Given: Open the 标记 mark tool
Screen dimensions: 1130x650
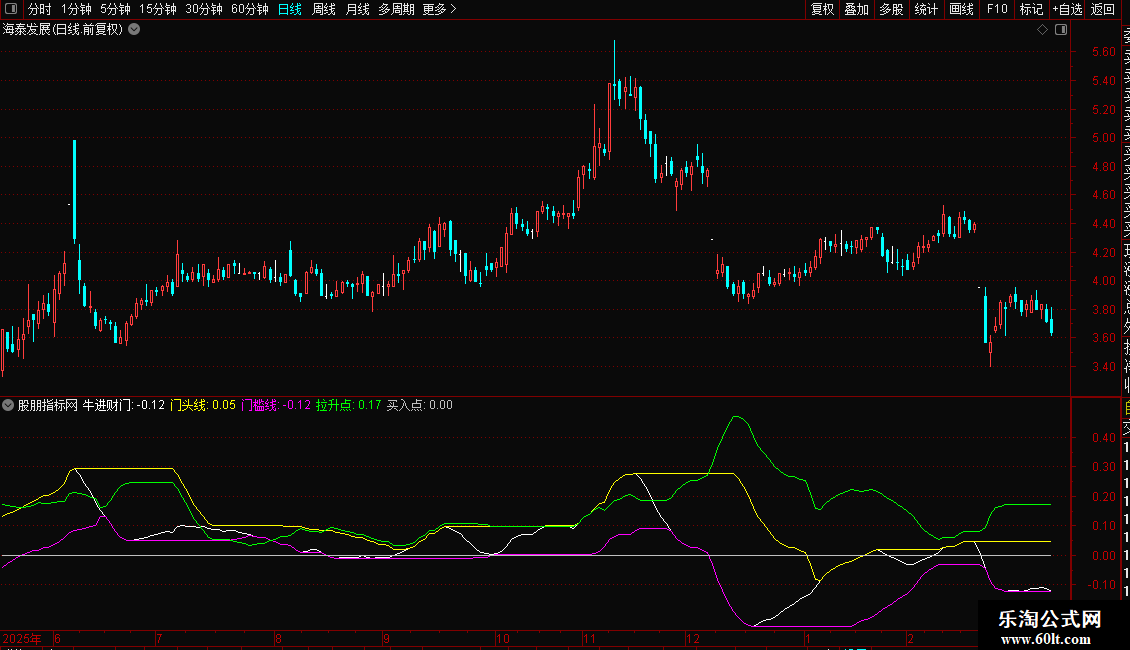Looking at the screenshot, I should (1031, 9).
